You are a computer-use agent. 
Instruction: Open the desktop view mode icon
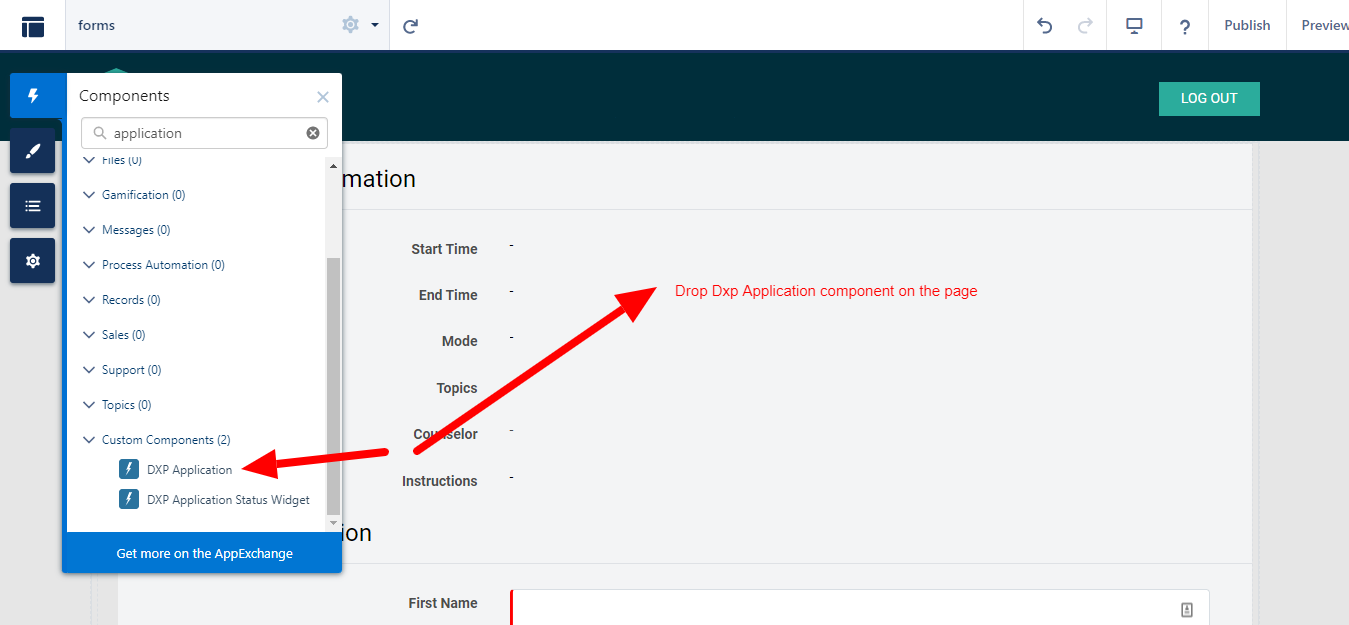[1134, 26]
